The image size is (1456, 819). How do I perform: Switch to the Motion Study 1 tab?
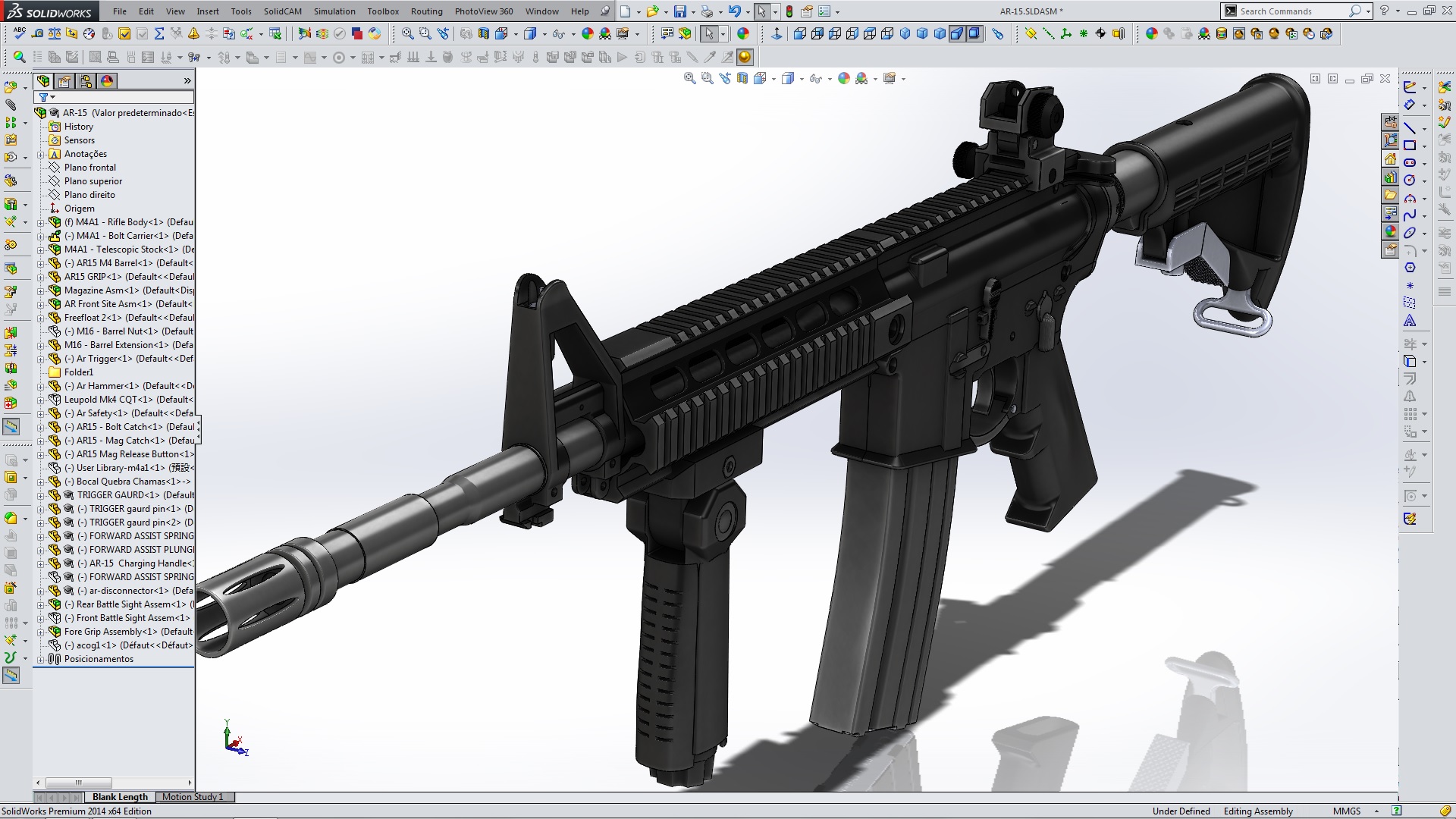coord(193,797)
